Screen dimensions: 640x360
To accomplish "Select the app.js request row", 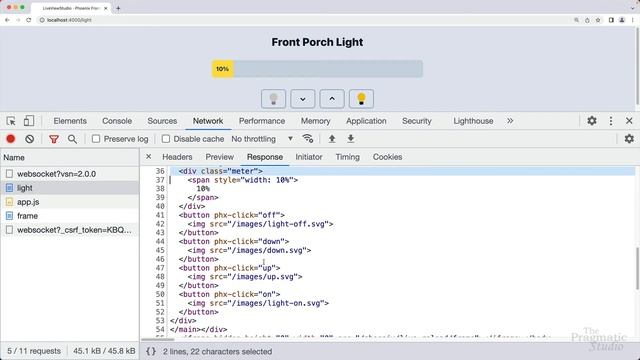I will click(x=70, y=202).
